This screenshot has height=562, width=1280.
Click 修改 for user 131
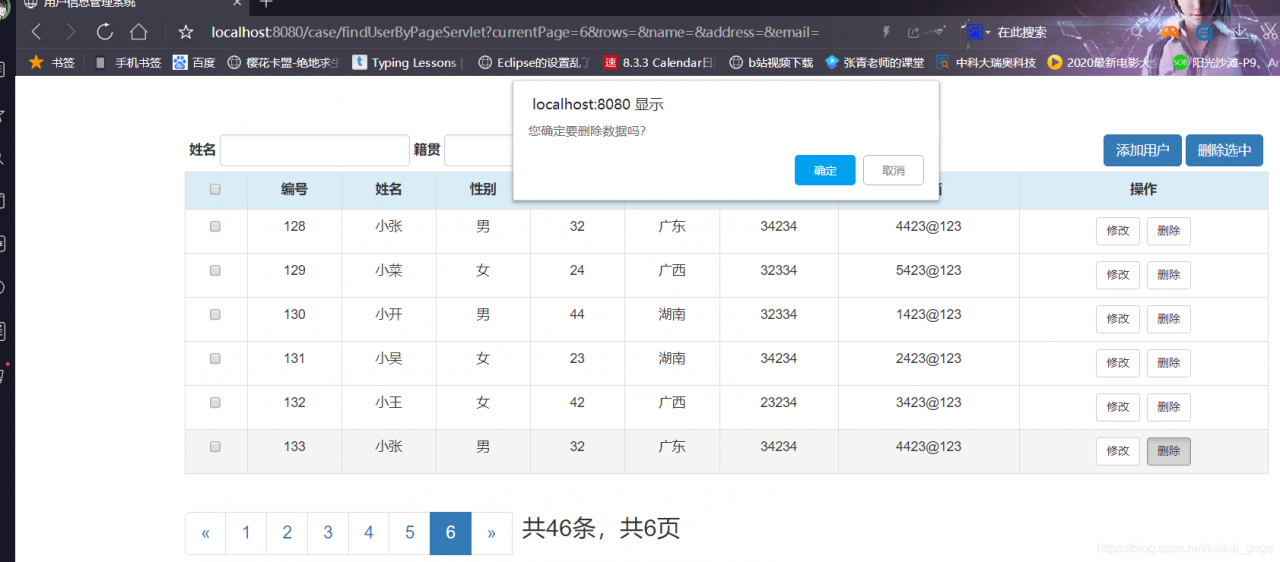pyautogui.click(x=1118, y=363)
